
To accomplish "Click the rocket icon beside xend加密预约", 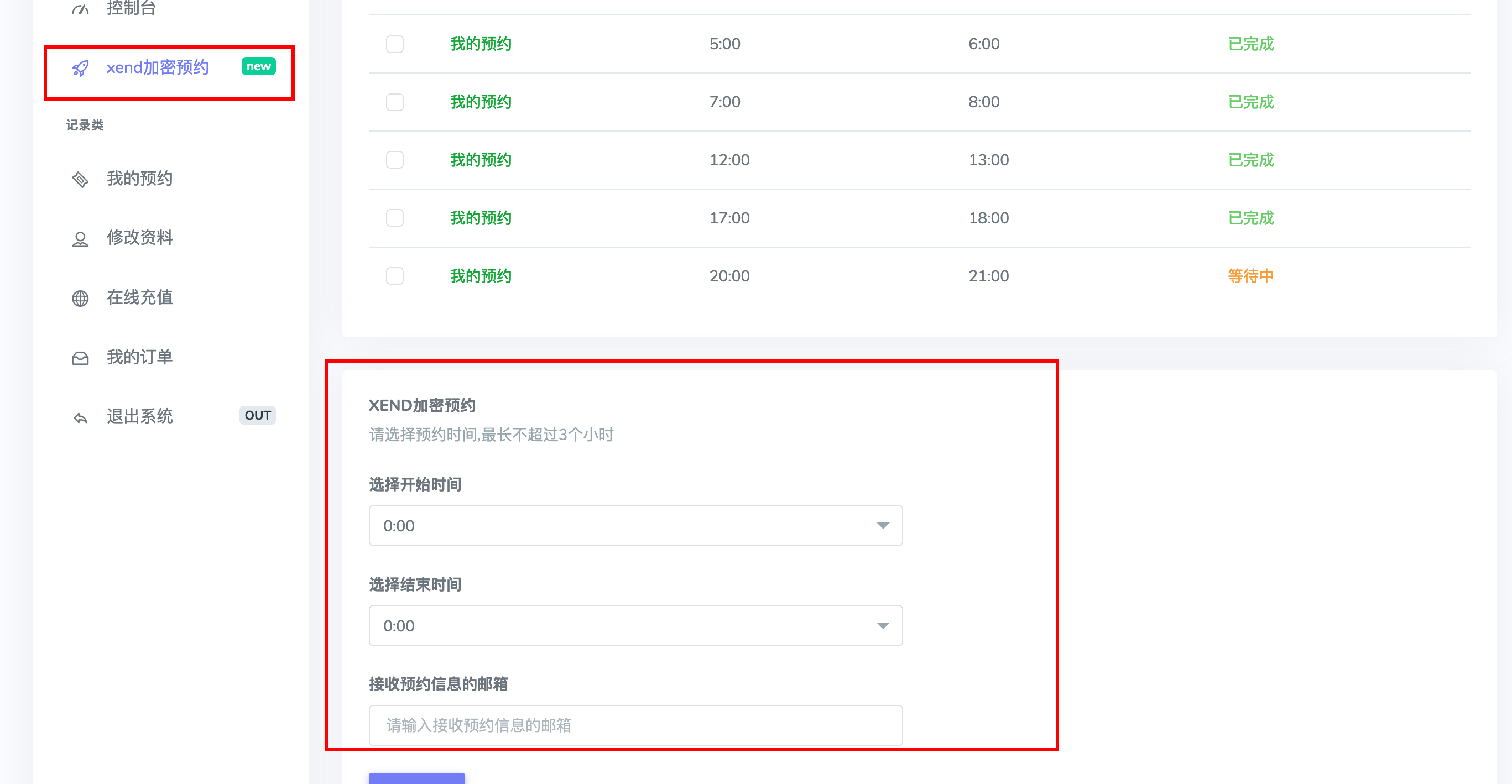I will point(80,68).
